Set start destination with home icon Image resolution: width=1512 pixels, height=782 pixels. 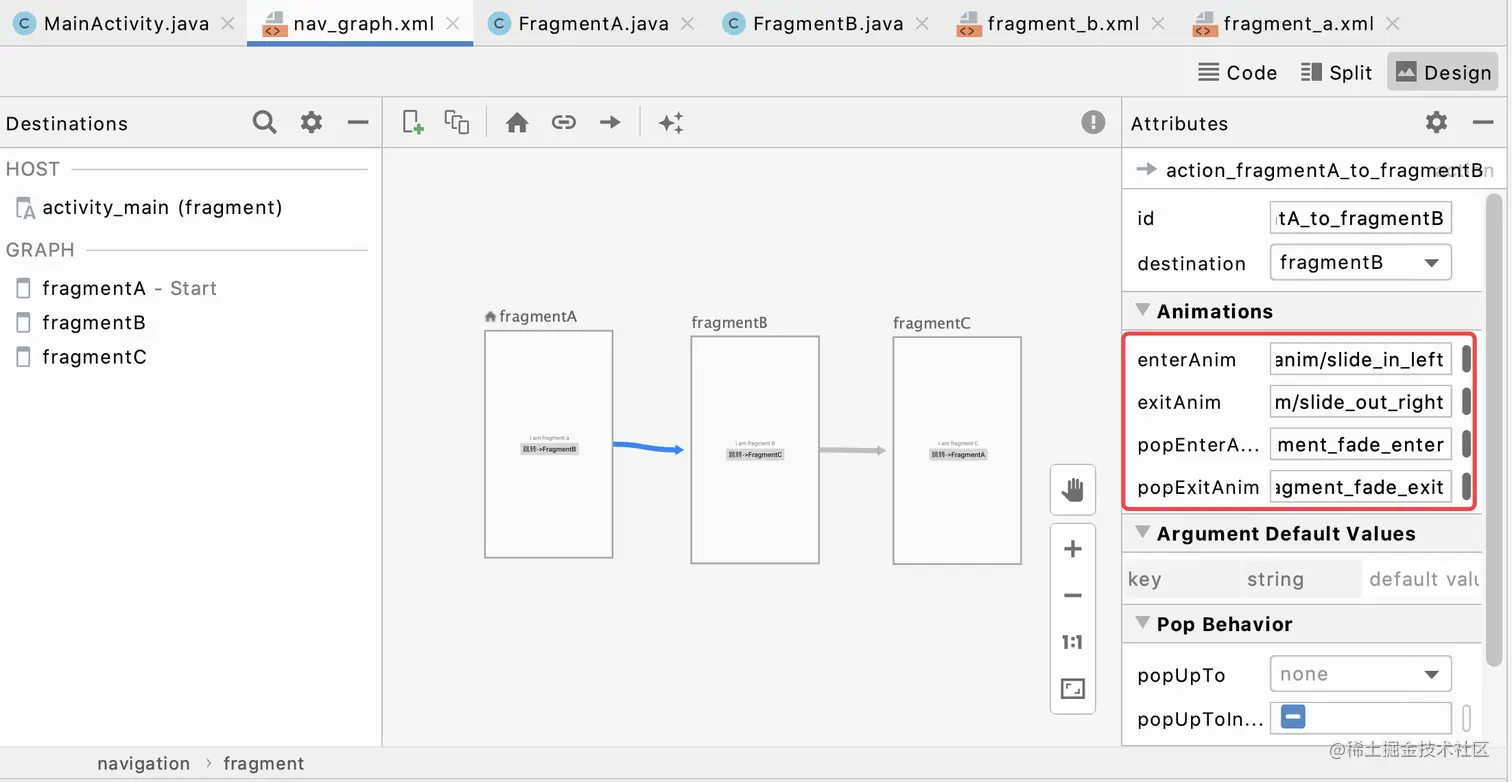click(517, 122)
